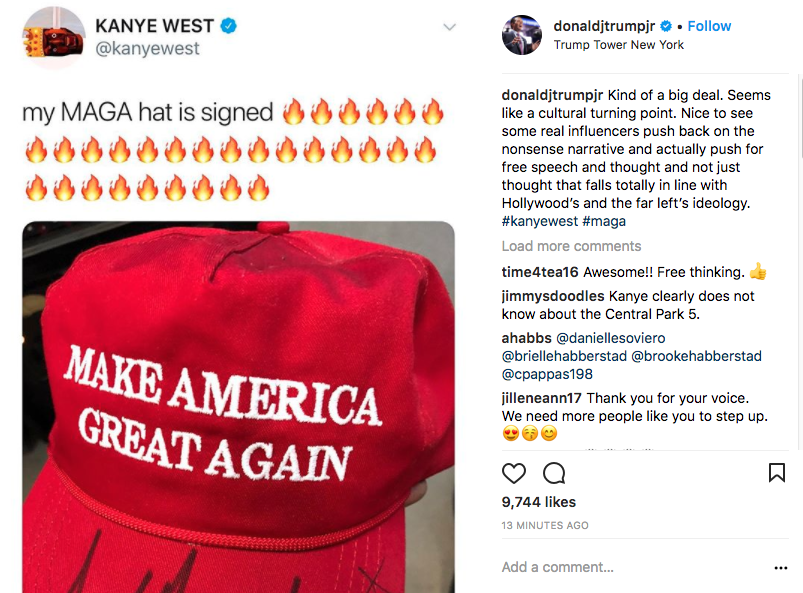This screenshot has width=803, height=593.
Task: Like the post with the heart icon
Action: point(514,473)
